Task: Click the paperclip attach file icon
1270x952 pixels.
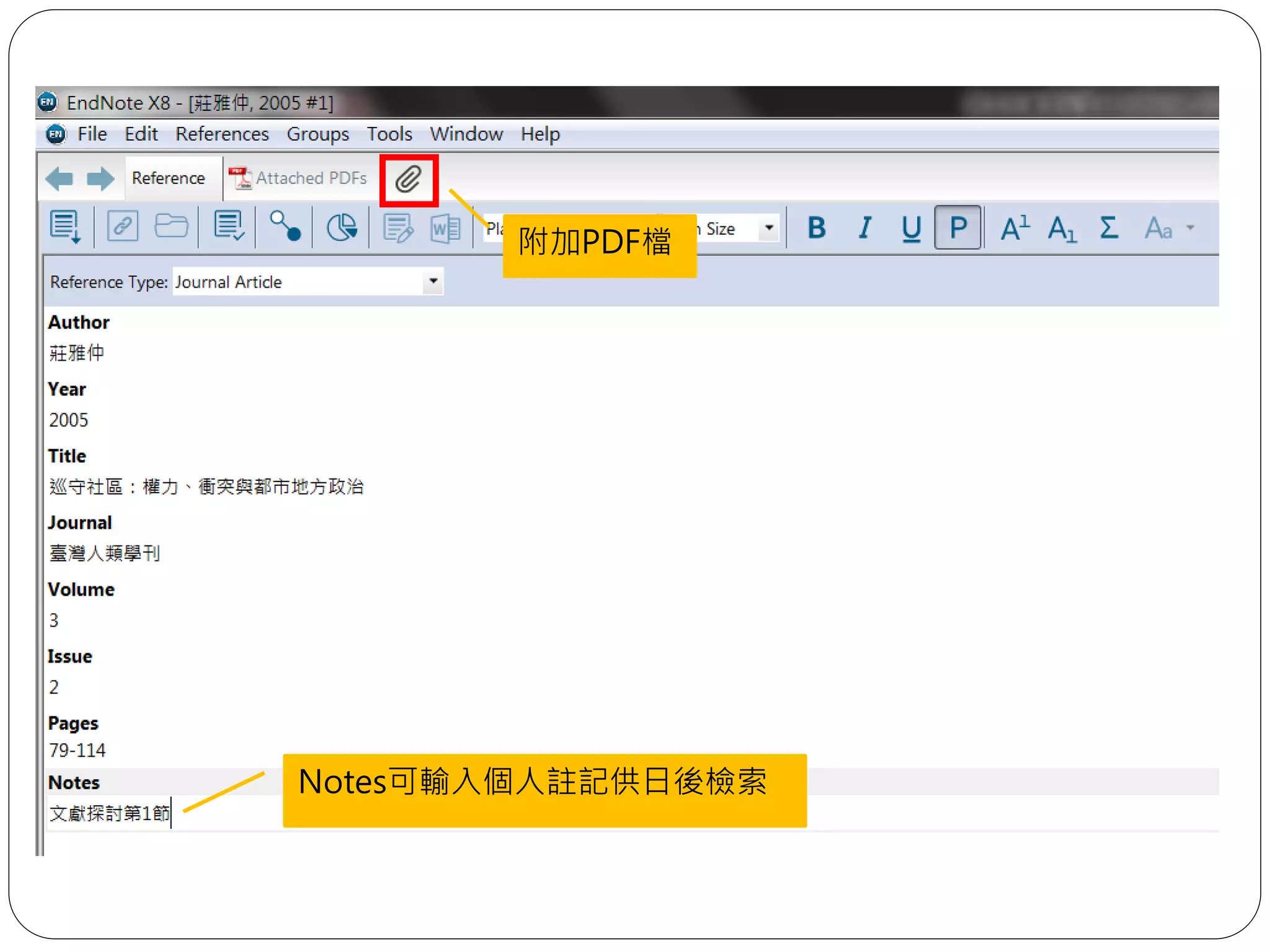Action: 409,180
